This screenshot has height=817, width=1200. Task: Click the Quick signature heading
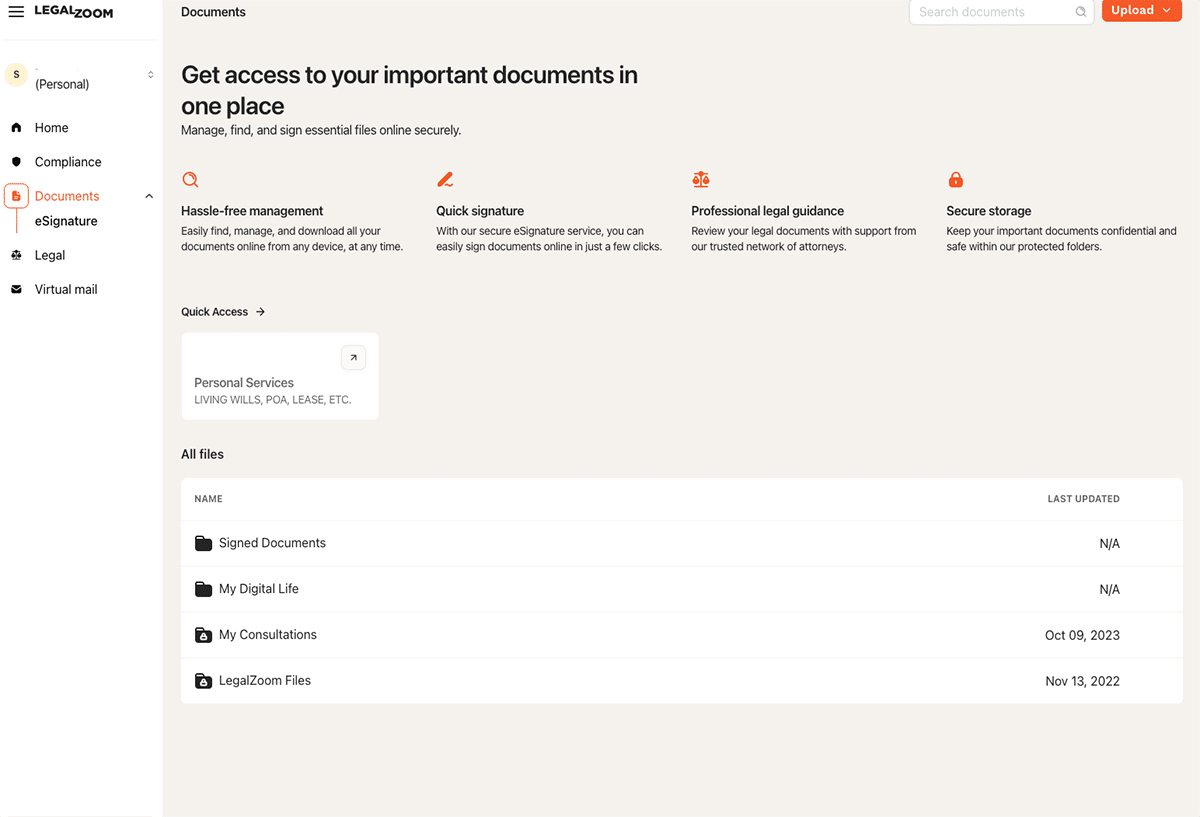(480, 211)
